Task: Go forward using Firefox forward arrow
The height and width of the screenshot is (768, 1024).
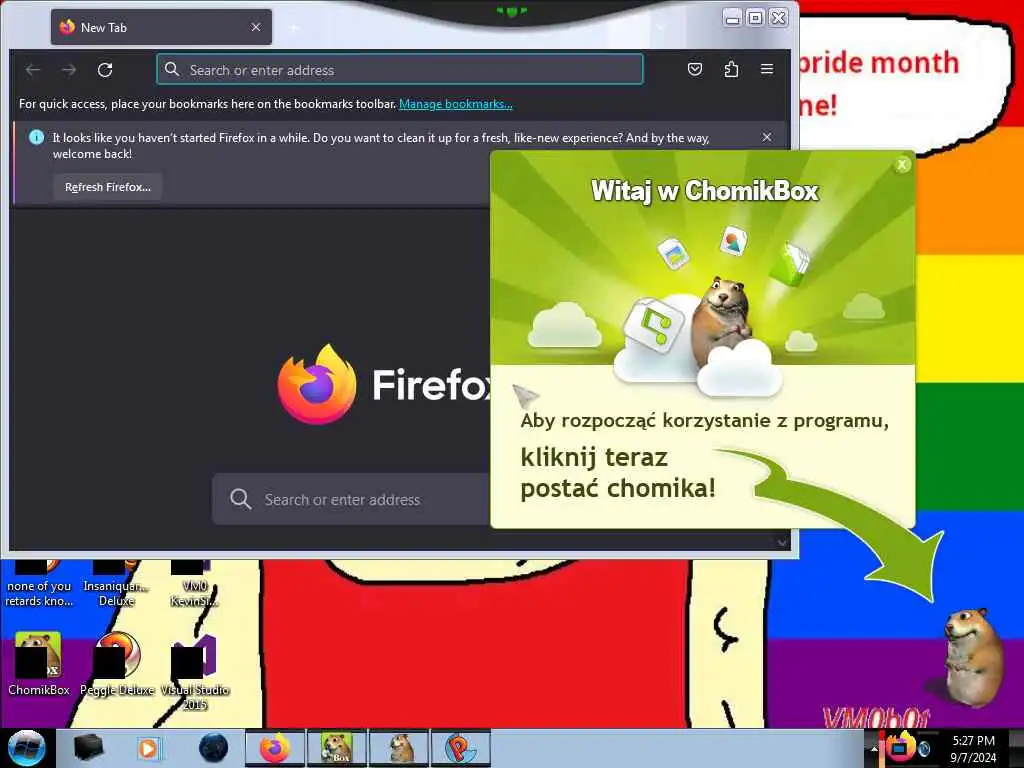Action: pos(69,70)
